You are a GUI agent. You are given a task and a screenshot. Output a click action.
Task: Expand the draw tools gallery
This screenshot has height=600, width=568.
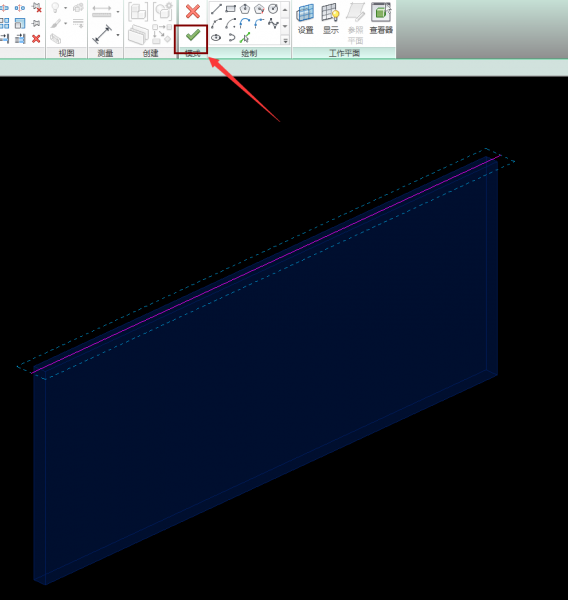pyautogui.click(x=285, y=40)
